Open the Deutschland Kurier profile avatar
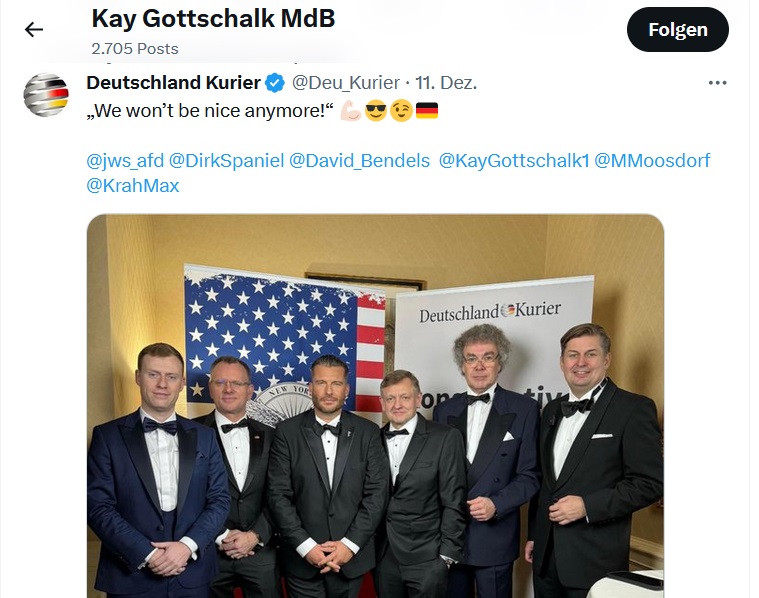The height and width of the screenshot is (598, 759). tap(46, 96)
